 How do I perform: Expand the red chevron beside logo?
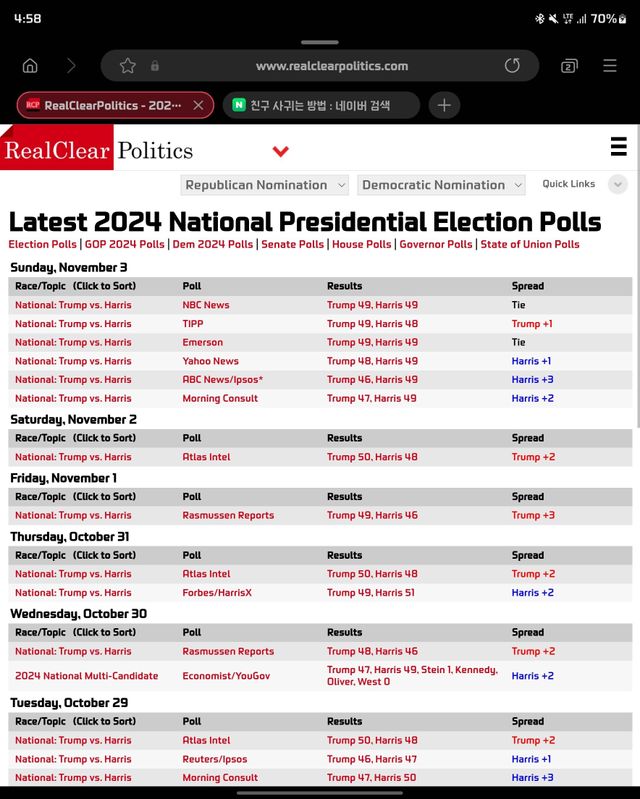pyautogui.click(x=281, y=152)
